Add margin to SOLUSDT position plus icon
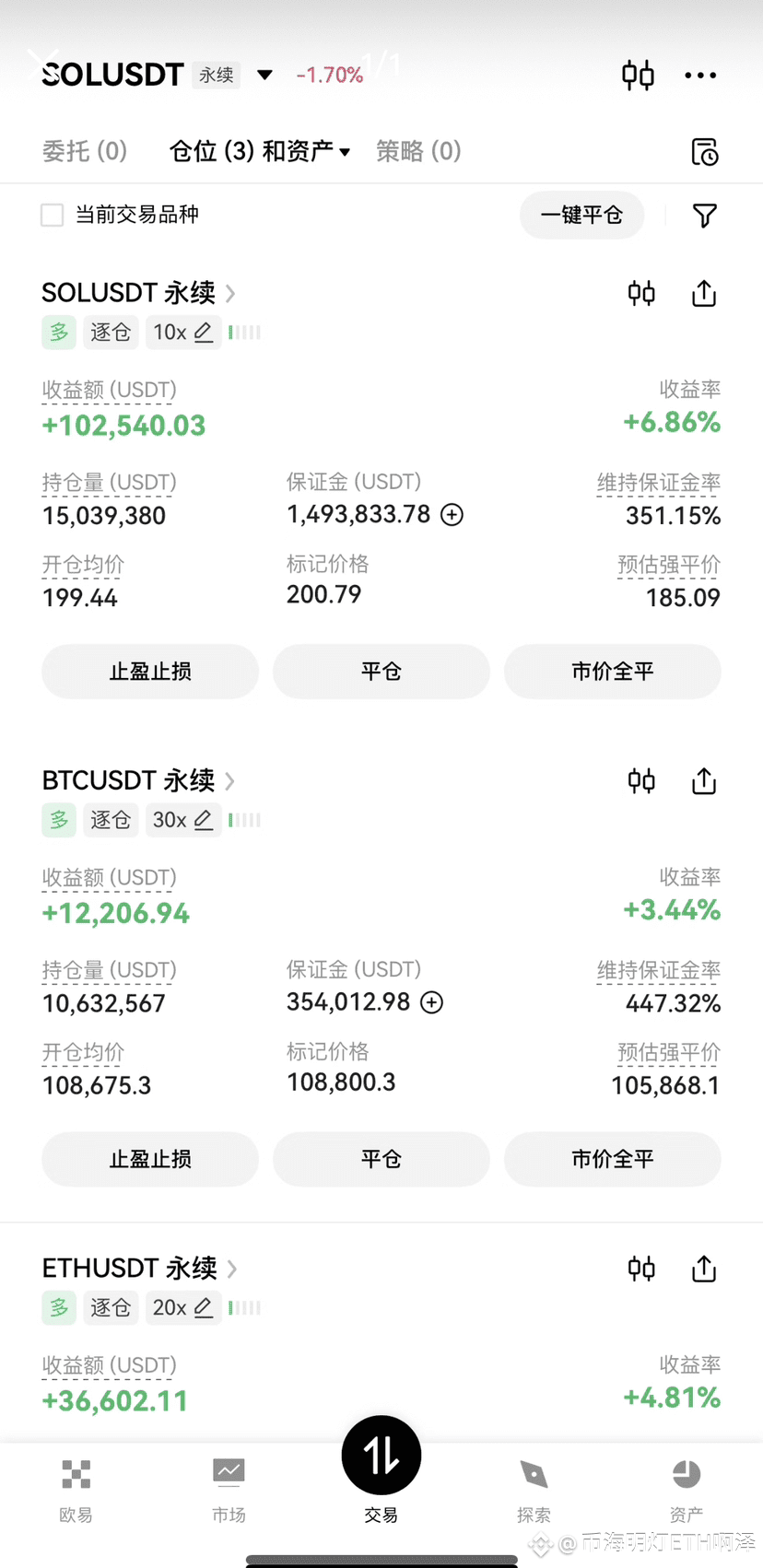 [452, 515]
